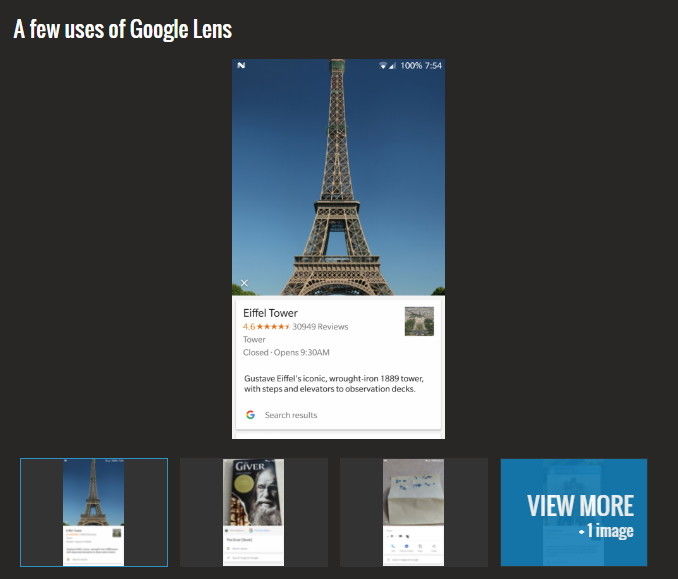This screenshot has height=579, width=678.
Task: Click the 7:54 clock in status bar
Action: click(433, 66)
